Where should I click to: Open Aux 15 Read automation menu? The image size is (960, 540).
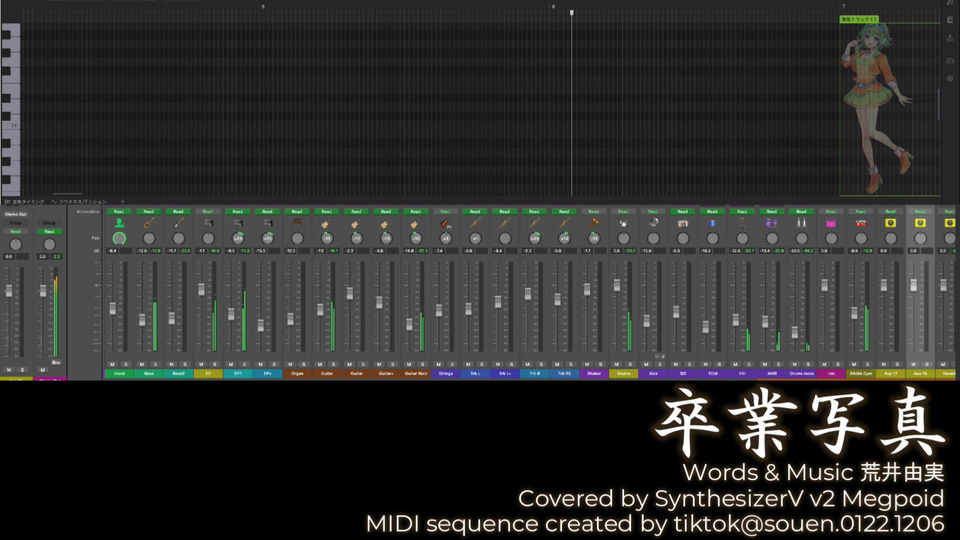(920, 211)
